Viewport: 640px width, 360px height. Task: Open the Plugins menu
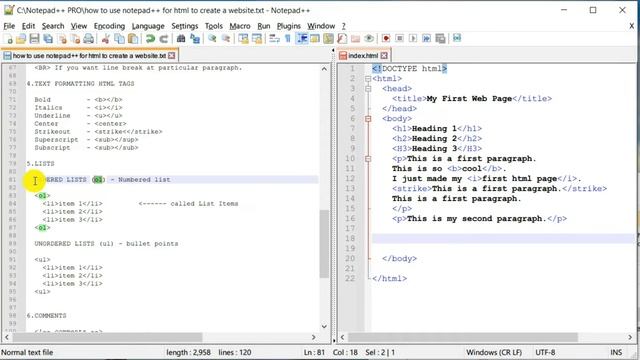[289, 26]
